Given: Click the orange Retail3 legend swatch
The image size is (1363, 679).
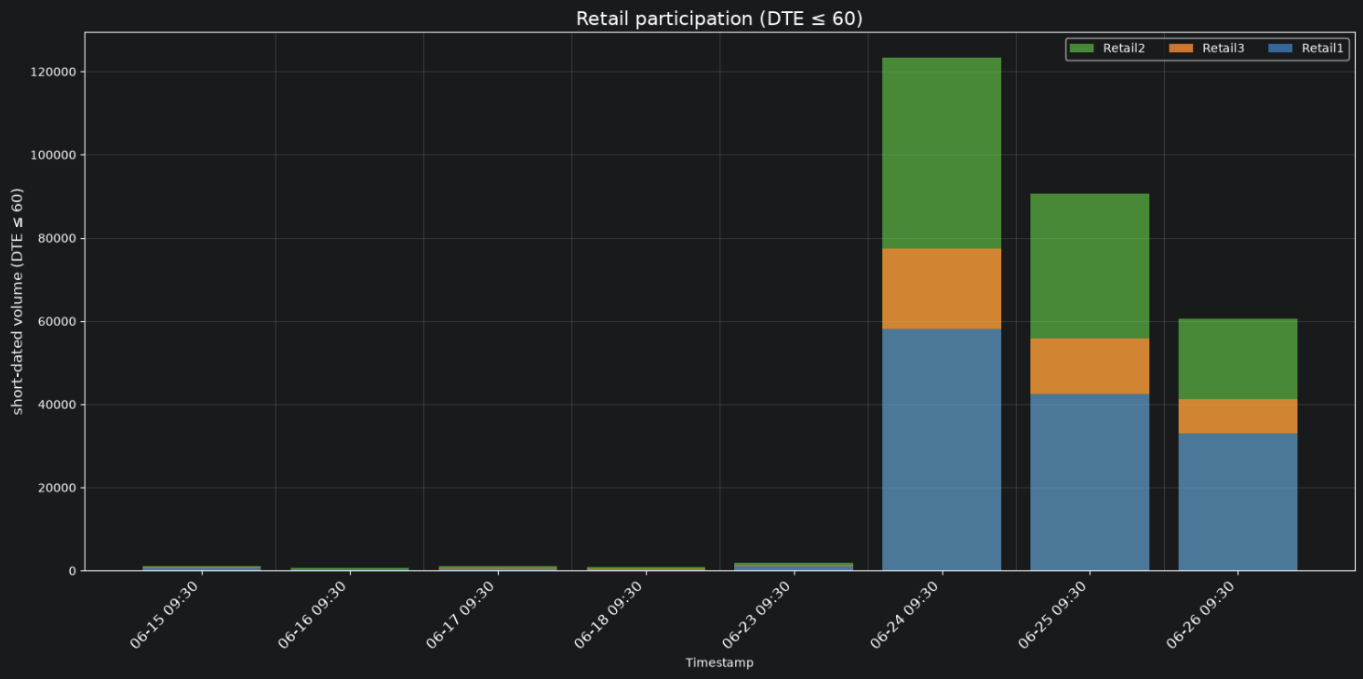Looking at the screenshot, I should click(x=1181, y=48).
